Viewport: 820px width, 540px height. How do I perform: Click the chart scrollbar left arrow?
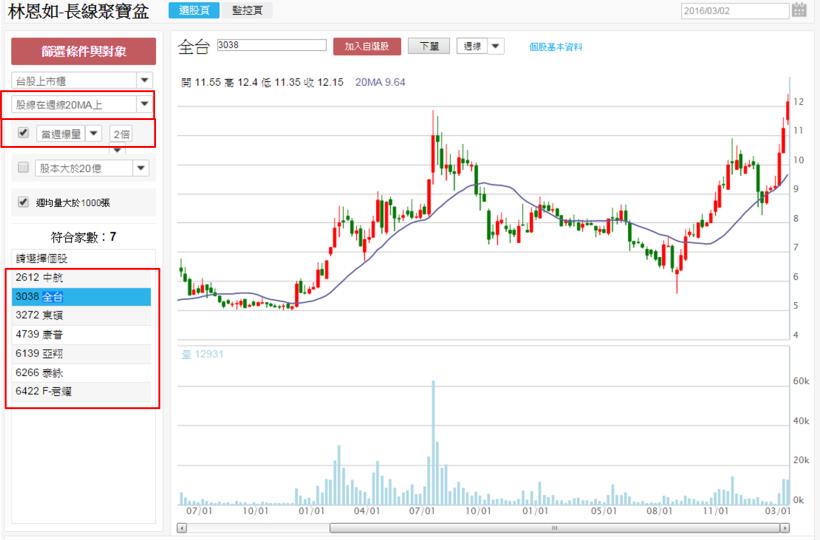(x=181, y=528)
